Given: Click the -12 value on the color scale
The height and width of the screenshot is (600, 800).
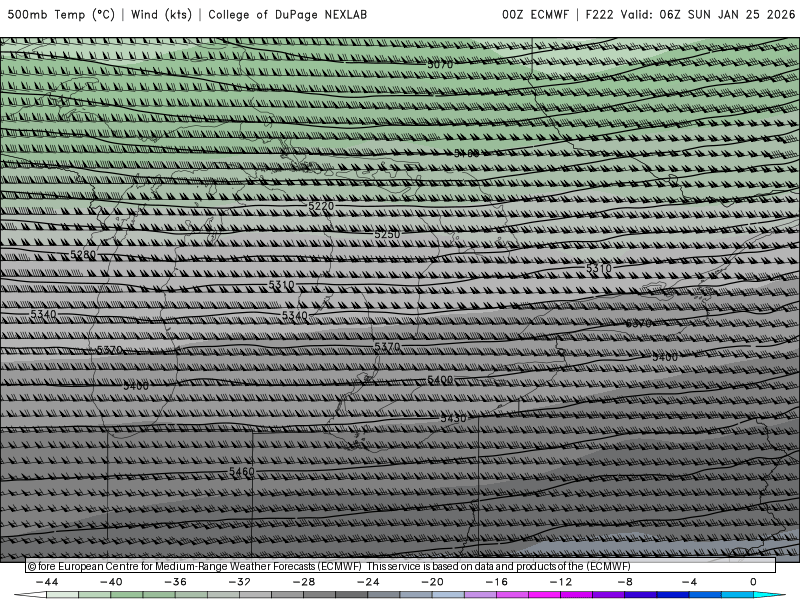Looking at the screenshot, I should click(561, 582).
